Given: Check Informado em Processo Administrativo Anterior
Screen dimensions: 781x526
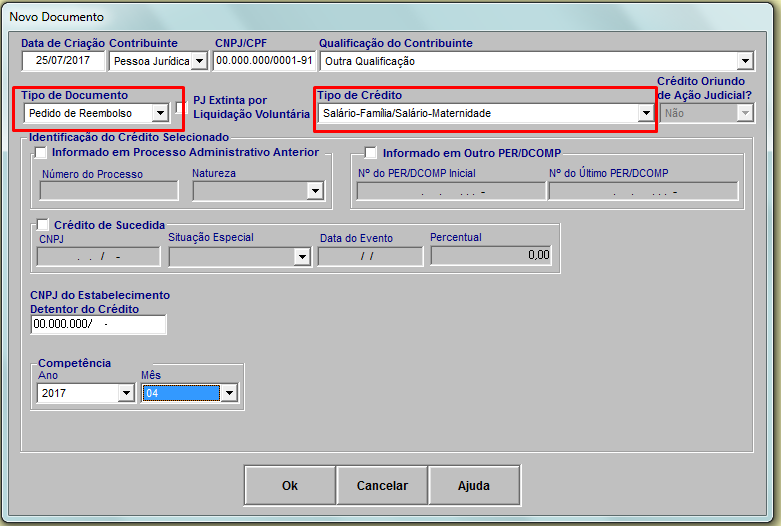Looking at the screenshot, I should click(x=40, y=152).
